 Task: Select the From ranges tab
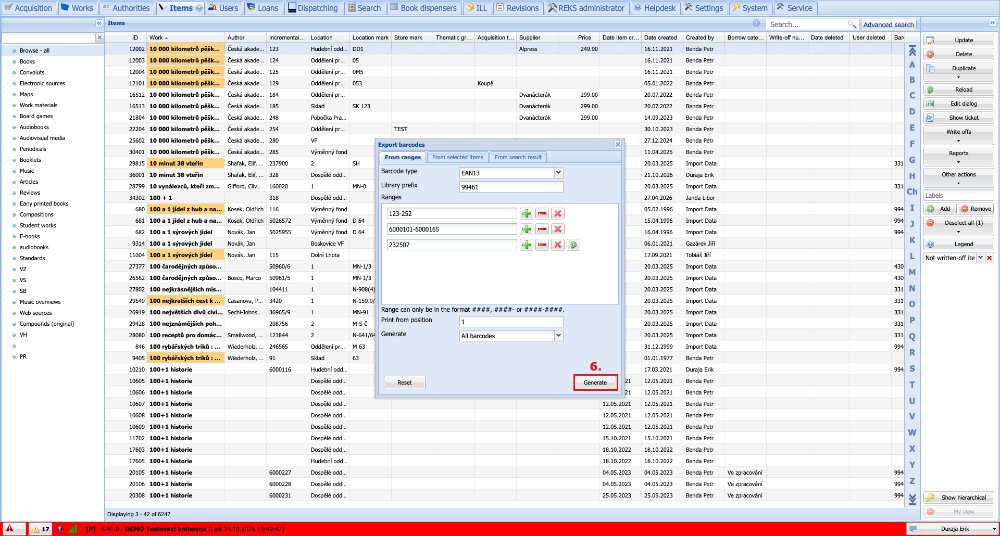(402, 157)
